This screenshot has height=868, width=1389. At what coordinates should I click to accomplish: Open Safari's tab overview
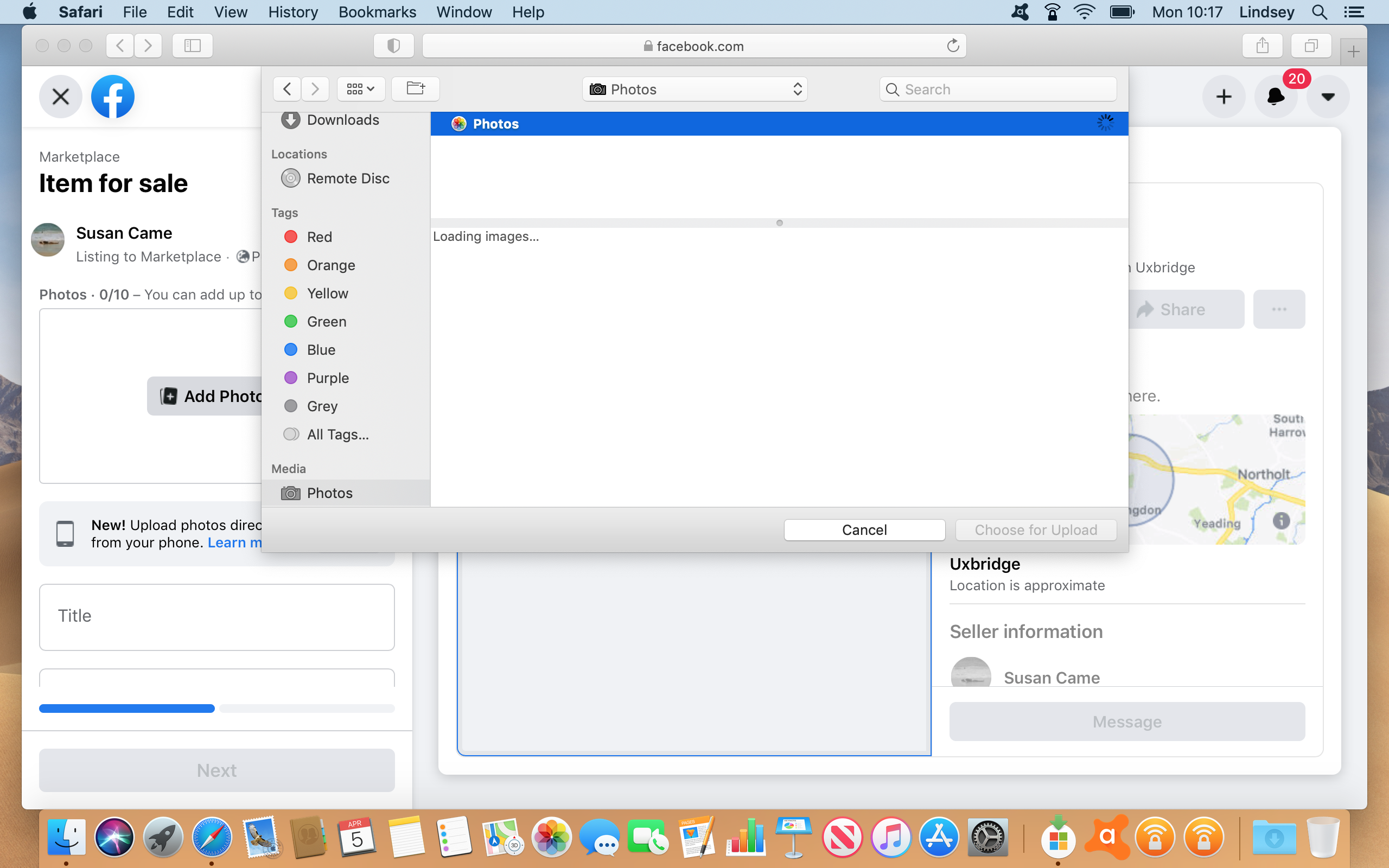[1310, 46]
